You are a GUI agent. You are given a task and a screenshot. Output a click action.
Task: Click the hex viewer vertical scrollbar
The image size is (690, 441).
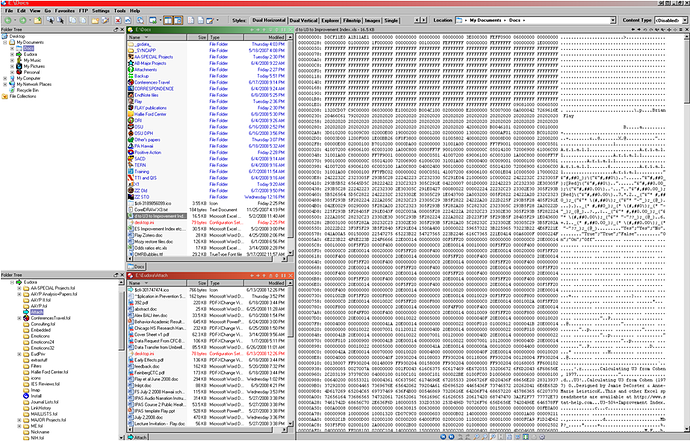pos(687,231)
